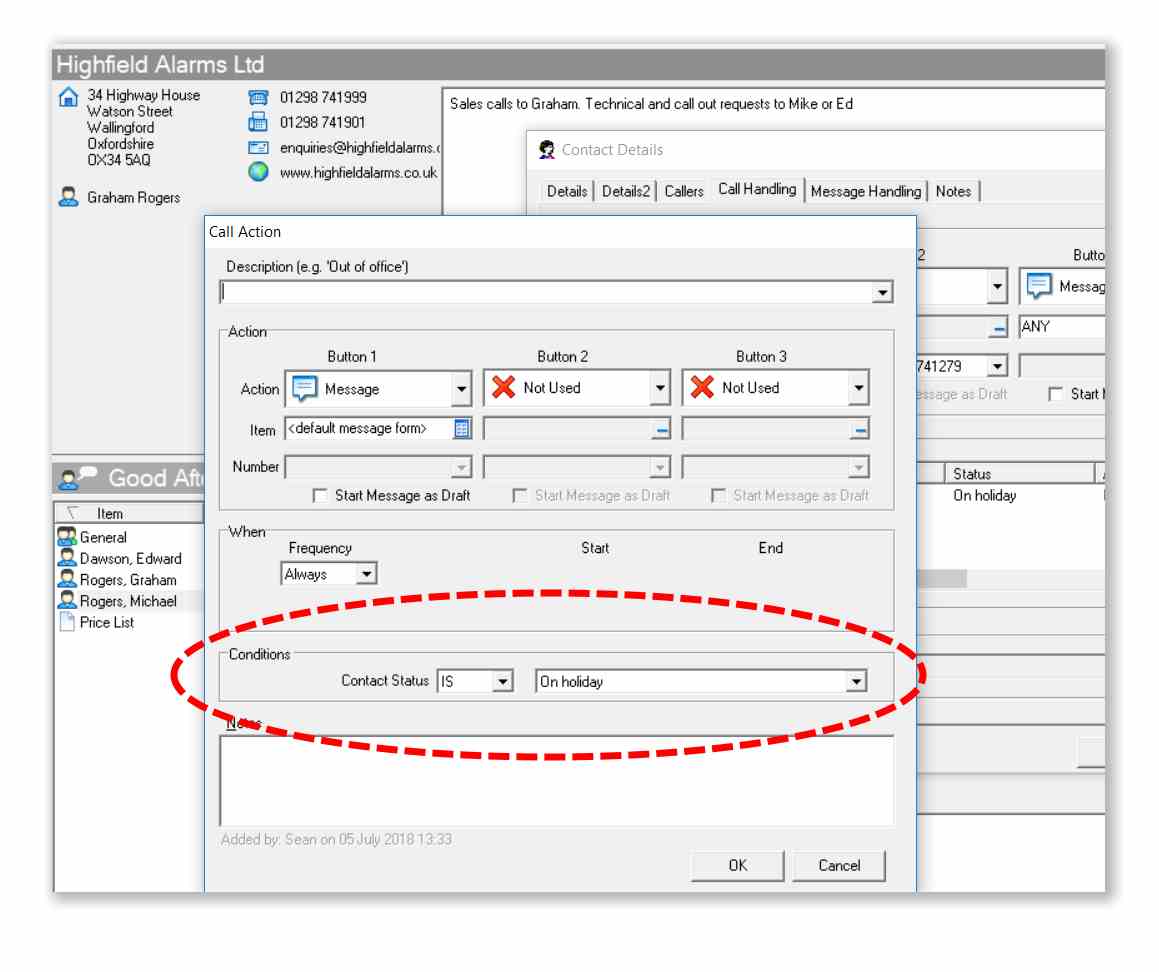1159x972 pixels.
Task: Click the greeting icon beside Good Afternoon header
Action: tap(78, 477)
